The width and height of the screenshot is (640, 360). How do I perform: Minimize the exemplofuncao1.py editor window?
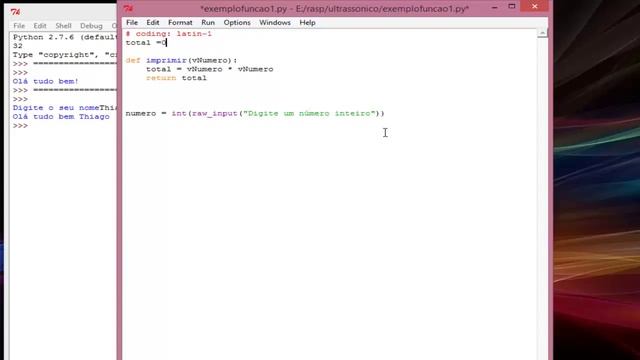(494, 7)
